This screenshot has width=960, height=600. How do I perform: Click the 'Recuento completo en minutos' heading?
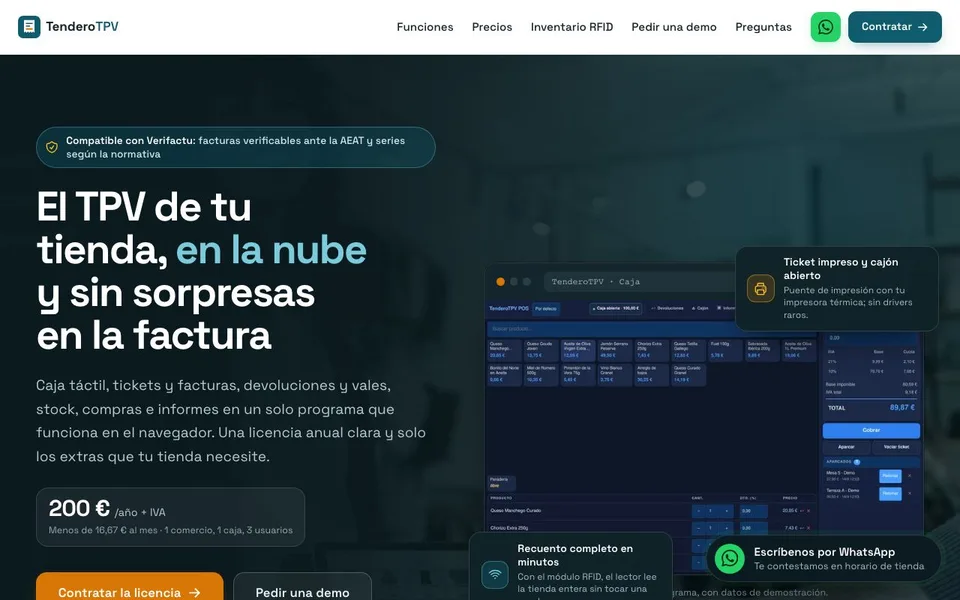coord(575,555)
